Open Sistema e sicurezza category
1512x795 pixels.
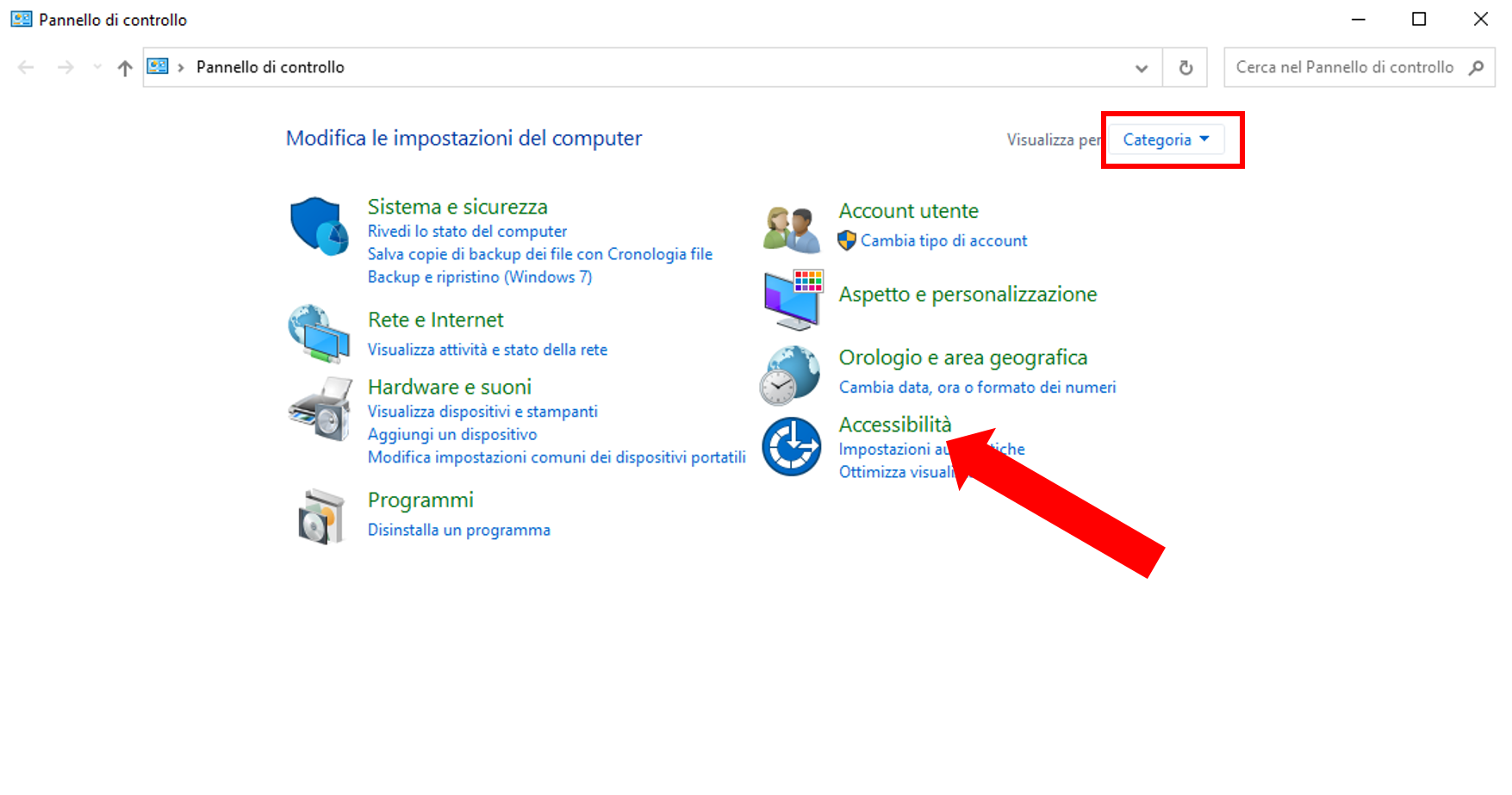[457, 207]
